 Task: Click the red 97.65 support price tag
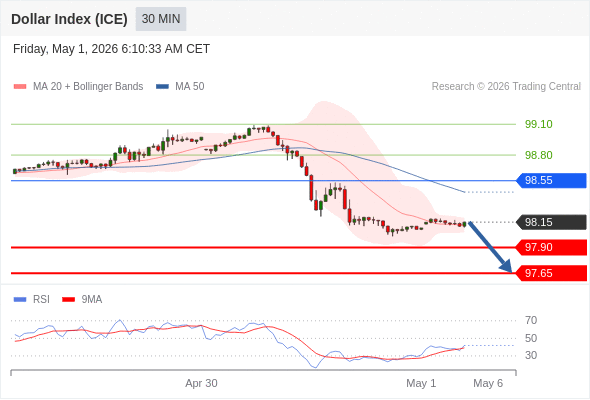[x=551, y=273]
